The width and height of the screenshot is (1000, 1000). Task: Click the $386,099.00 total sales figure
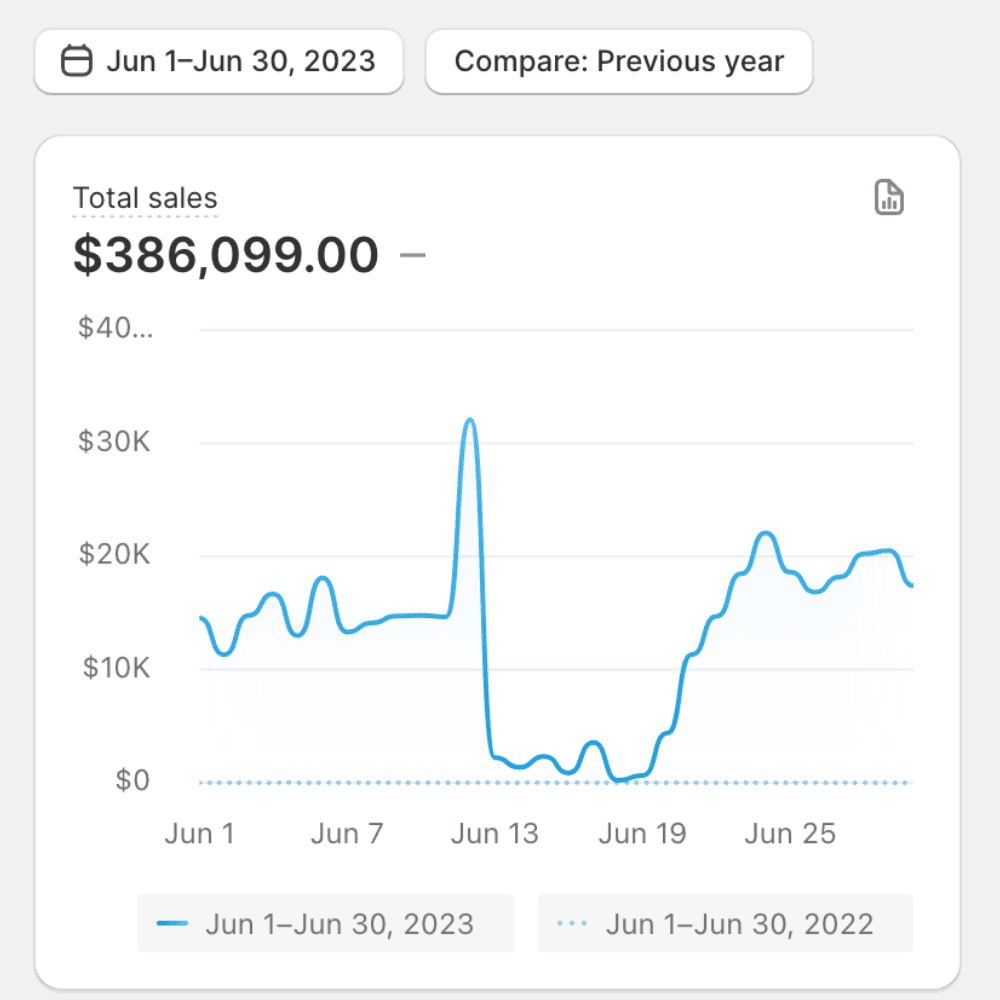click(226, 255)
